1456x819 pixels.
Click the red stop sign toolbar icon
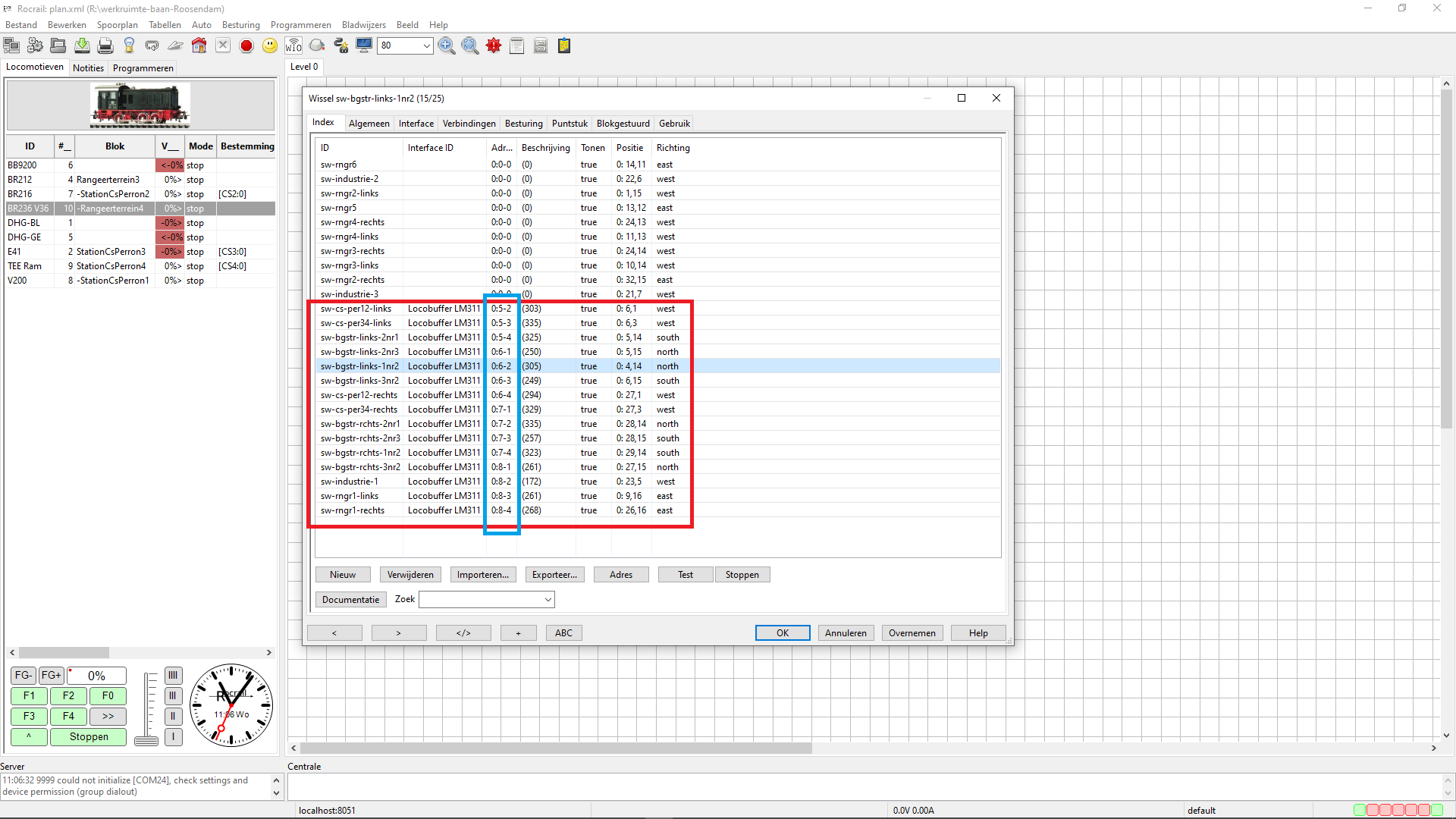[246, 46]
